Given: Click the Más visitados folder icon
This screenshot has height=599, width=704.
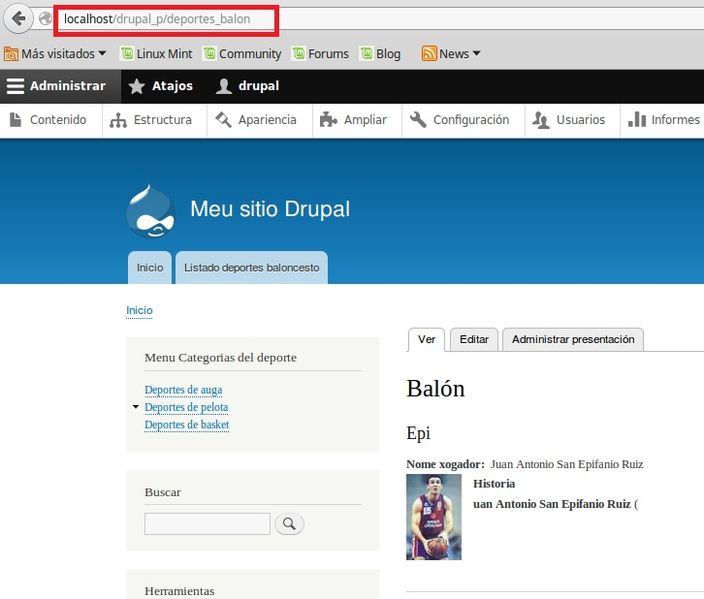Looking at the screenshot, I should tap(11, 54).
